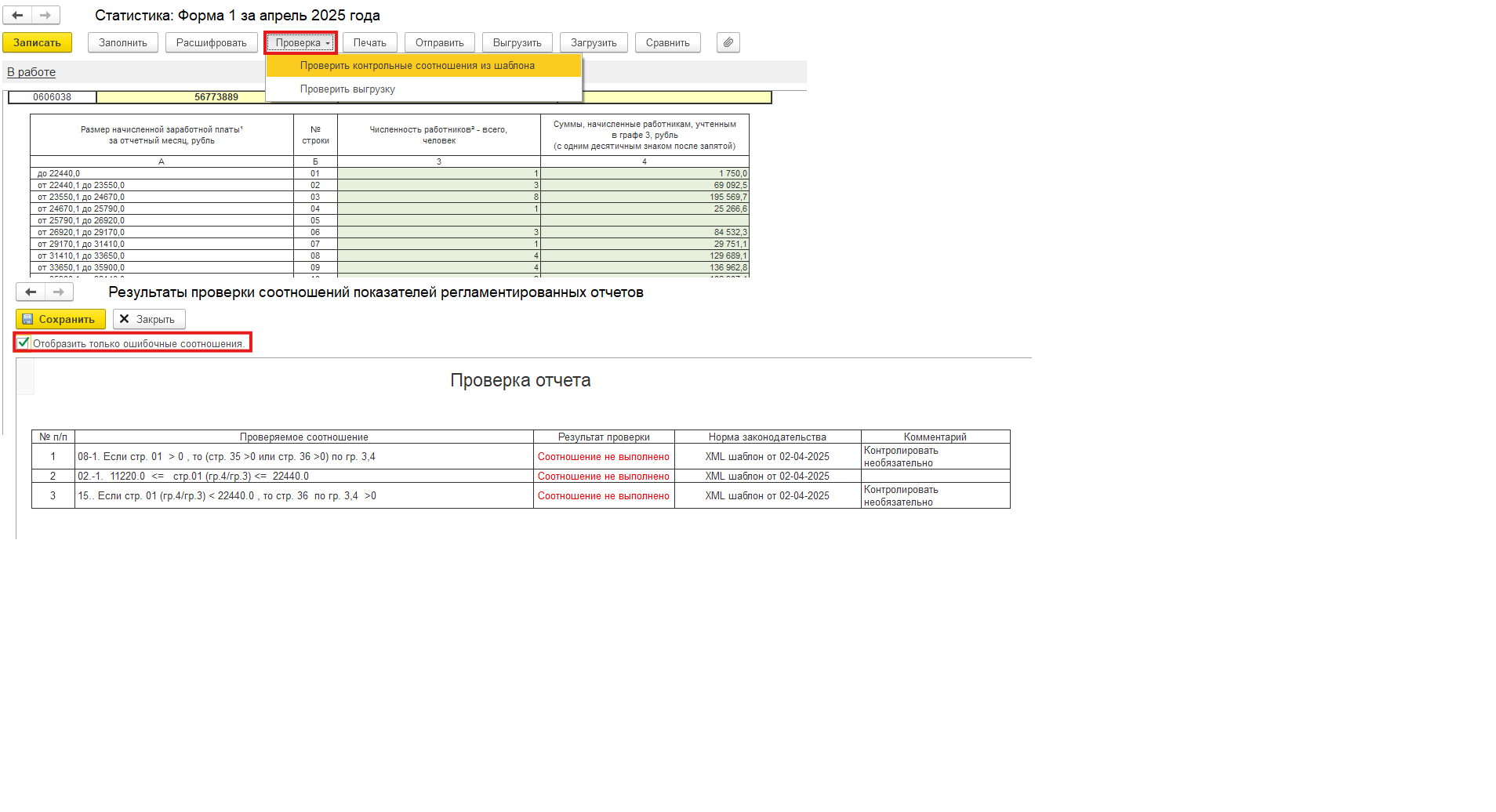Screen dimensions: 1496x812
Task: Click the 56773889 code field
Action: click(x=216, y=97)
